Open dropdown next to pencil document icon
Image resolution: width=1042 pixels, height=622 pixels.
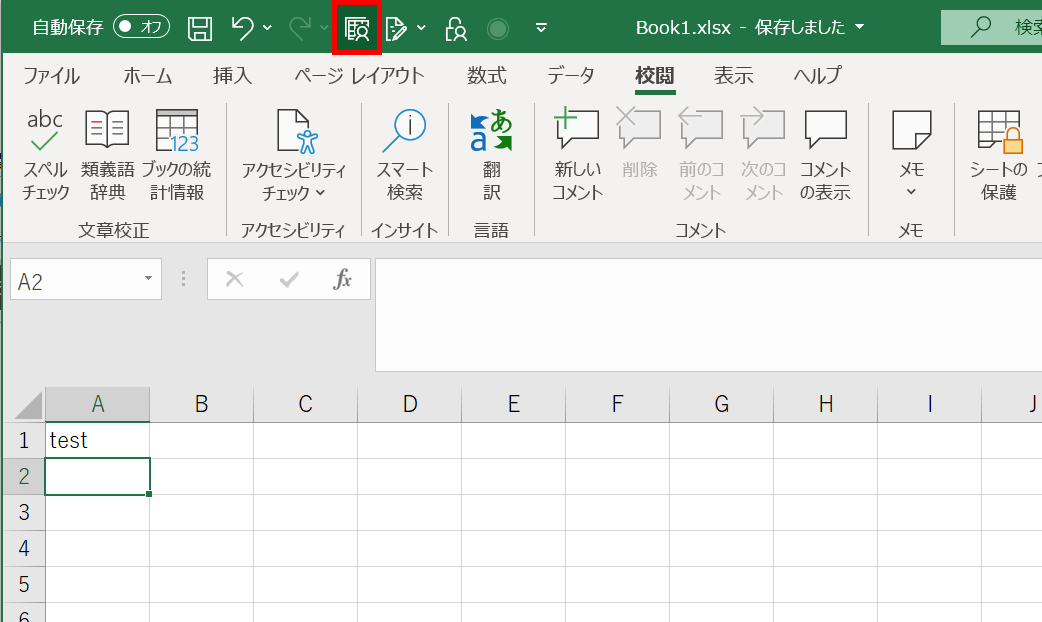[421, 28]
